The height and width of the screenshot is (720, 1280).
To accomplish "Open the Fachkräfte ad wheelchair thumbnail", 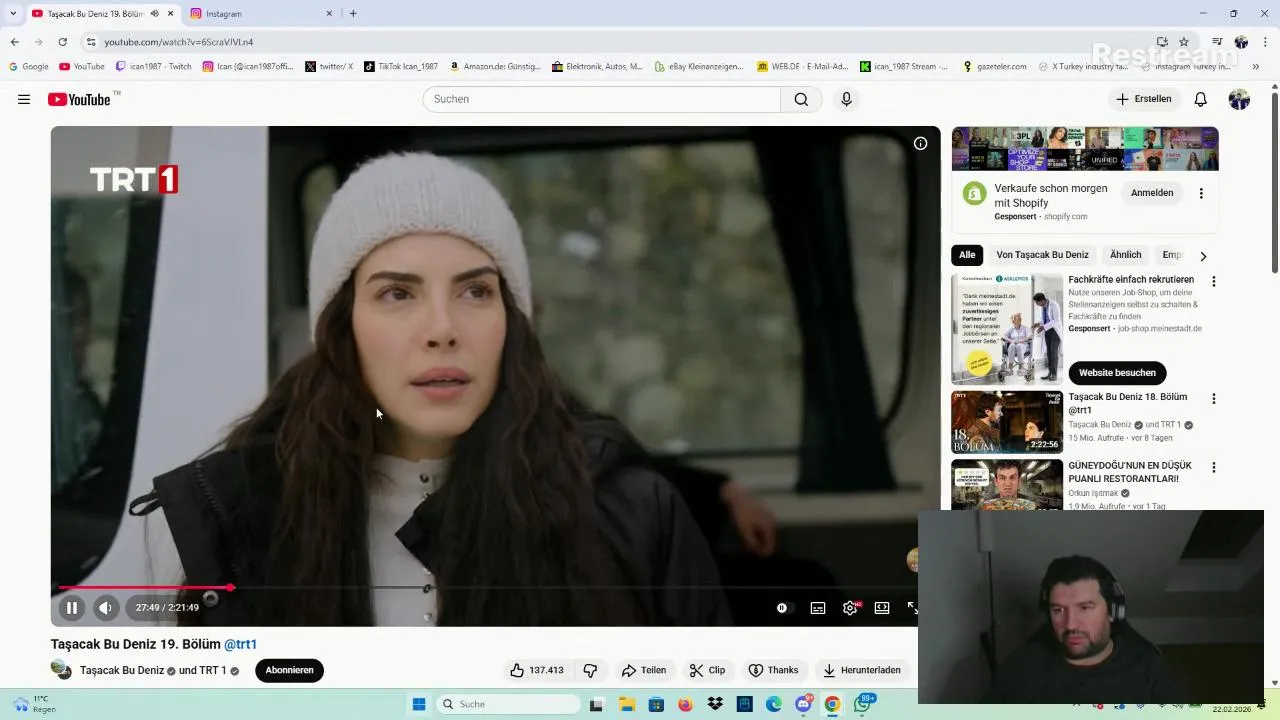I will click(1007, 329).
